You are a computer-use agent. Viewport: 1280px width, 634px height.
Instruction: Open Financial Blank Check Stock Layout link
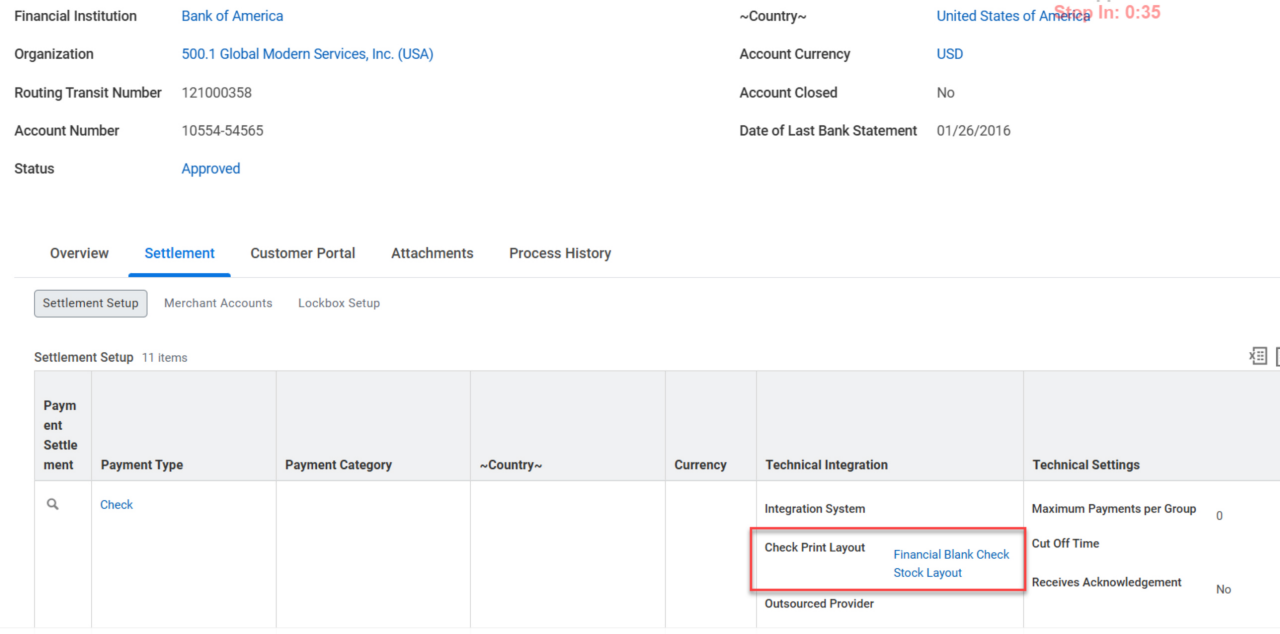point(951,564)
